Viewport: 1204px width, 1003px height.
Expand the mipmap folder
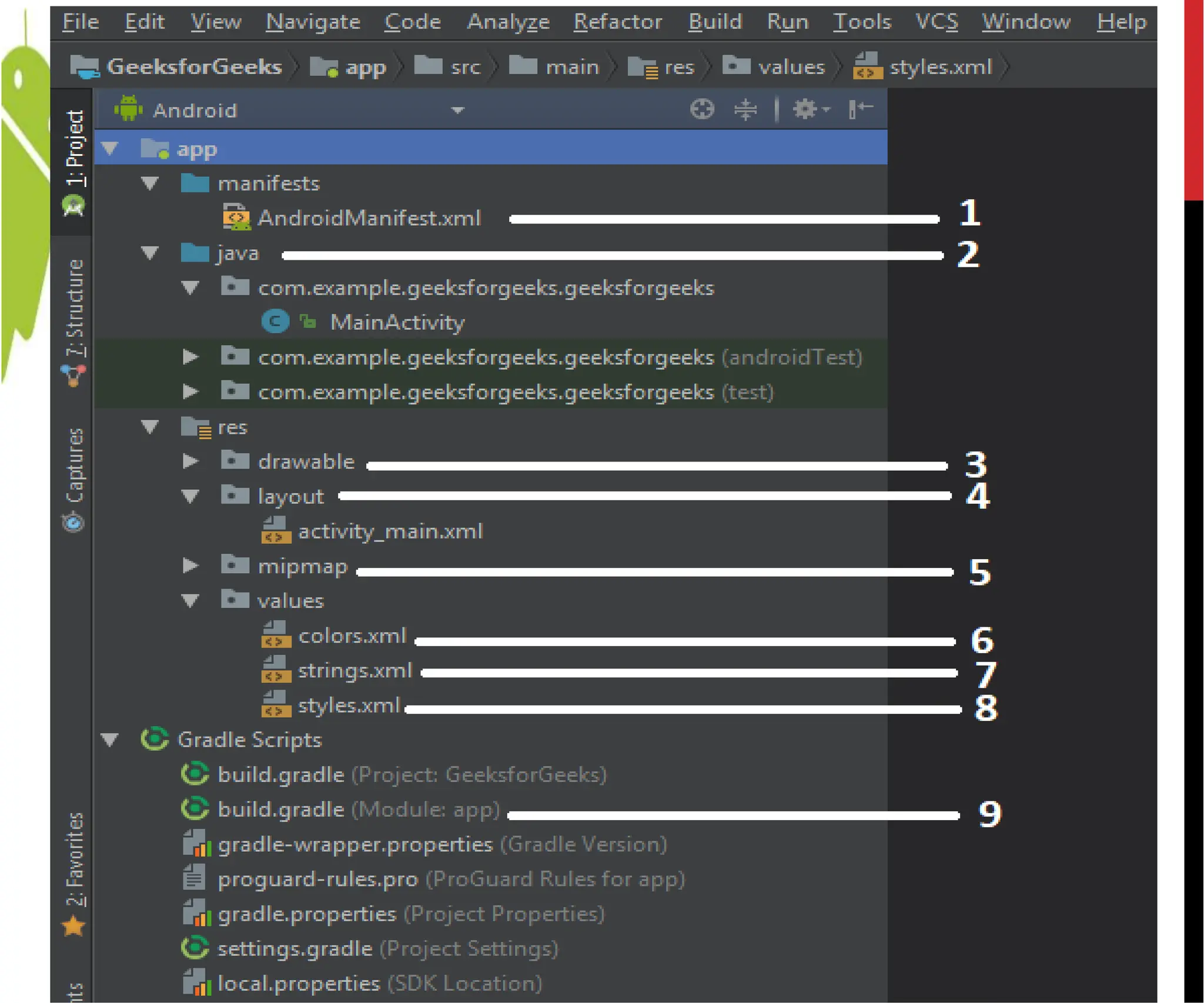tap(190, 566)
